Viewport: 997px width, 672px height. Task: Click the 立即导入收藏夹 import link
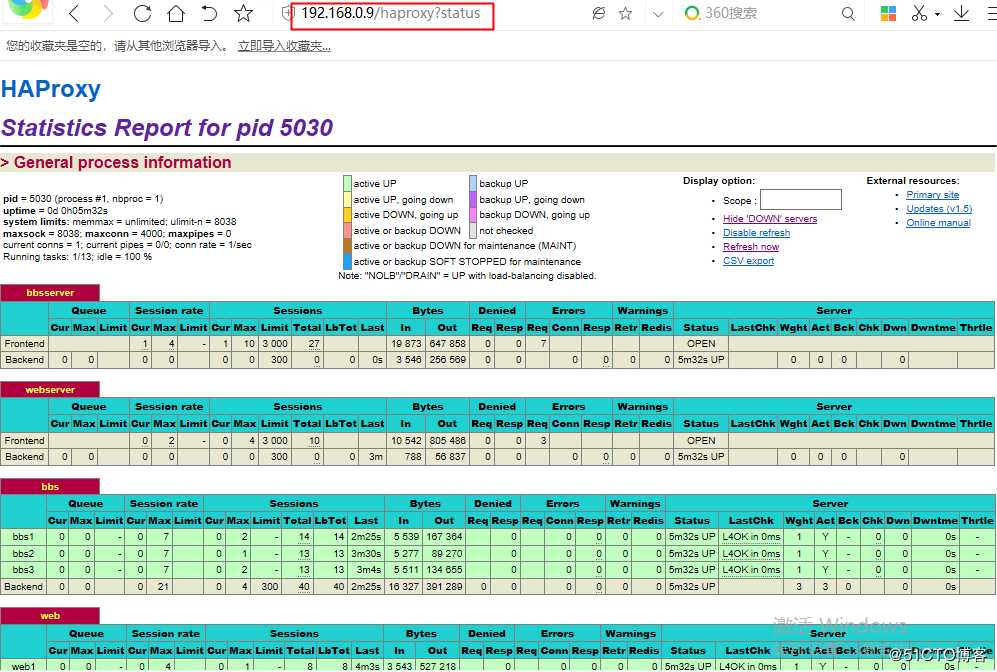point(284,46)
